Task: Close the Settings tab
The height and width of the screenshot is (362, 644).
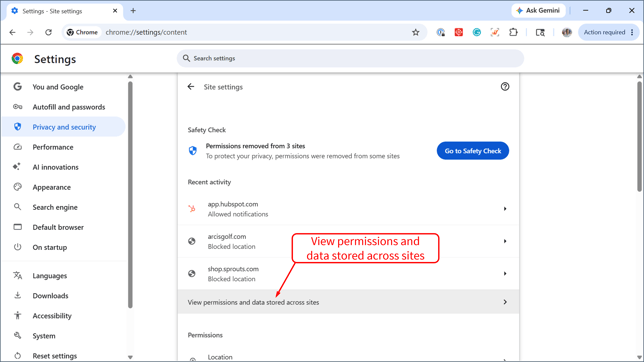Action: (x=115, y=11)
